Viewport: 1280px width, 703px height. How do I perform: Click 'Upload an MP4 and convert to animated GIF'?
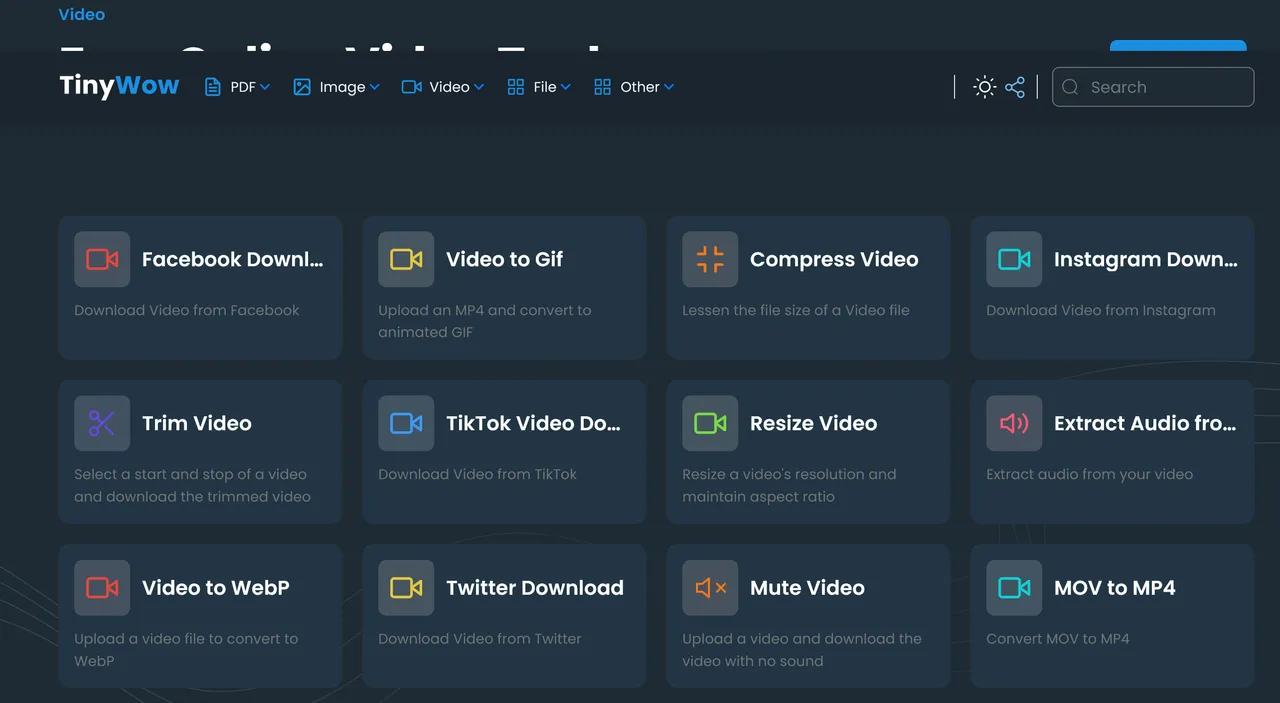click(485, 321)
